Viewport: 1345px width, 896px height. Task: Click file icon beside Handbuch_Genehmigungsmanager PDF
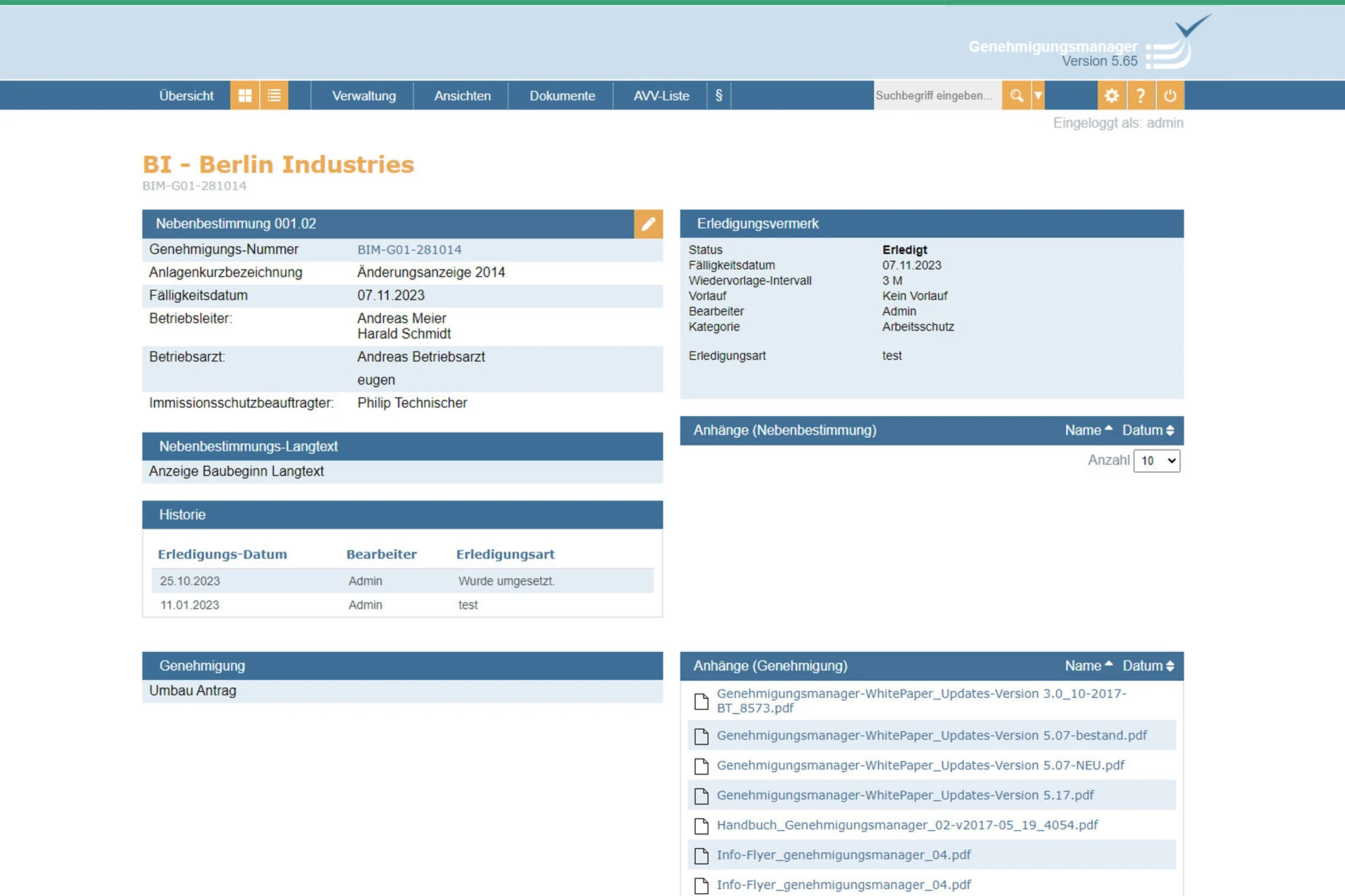pyautogui.click(x=702, y=825)
